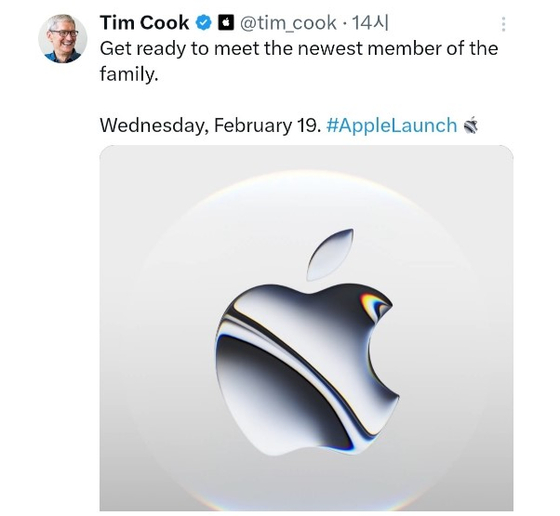Open Tim Cook's profile picture
The image size is (560, 516).
click(x=62, y=39)
